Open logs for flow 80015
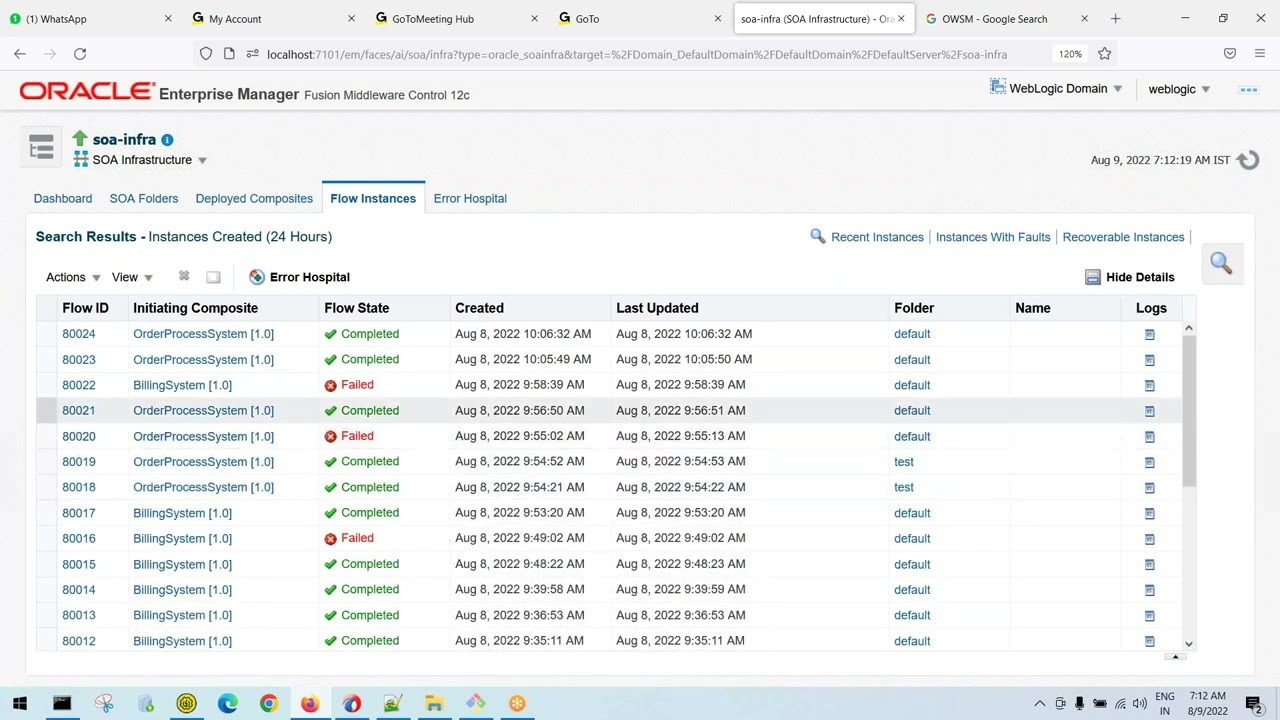1280x720 pixels. point(1150,565)
